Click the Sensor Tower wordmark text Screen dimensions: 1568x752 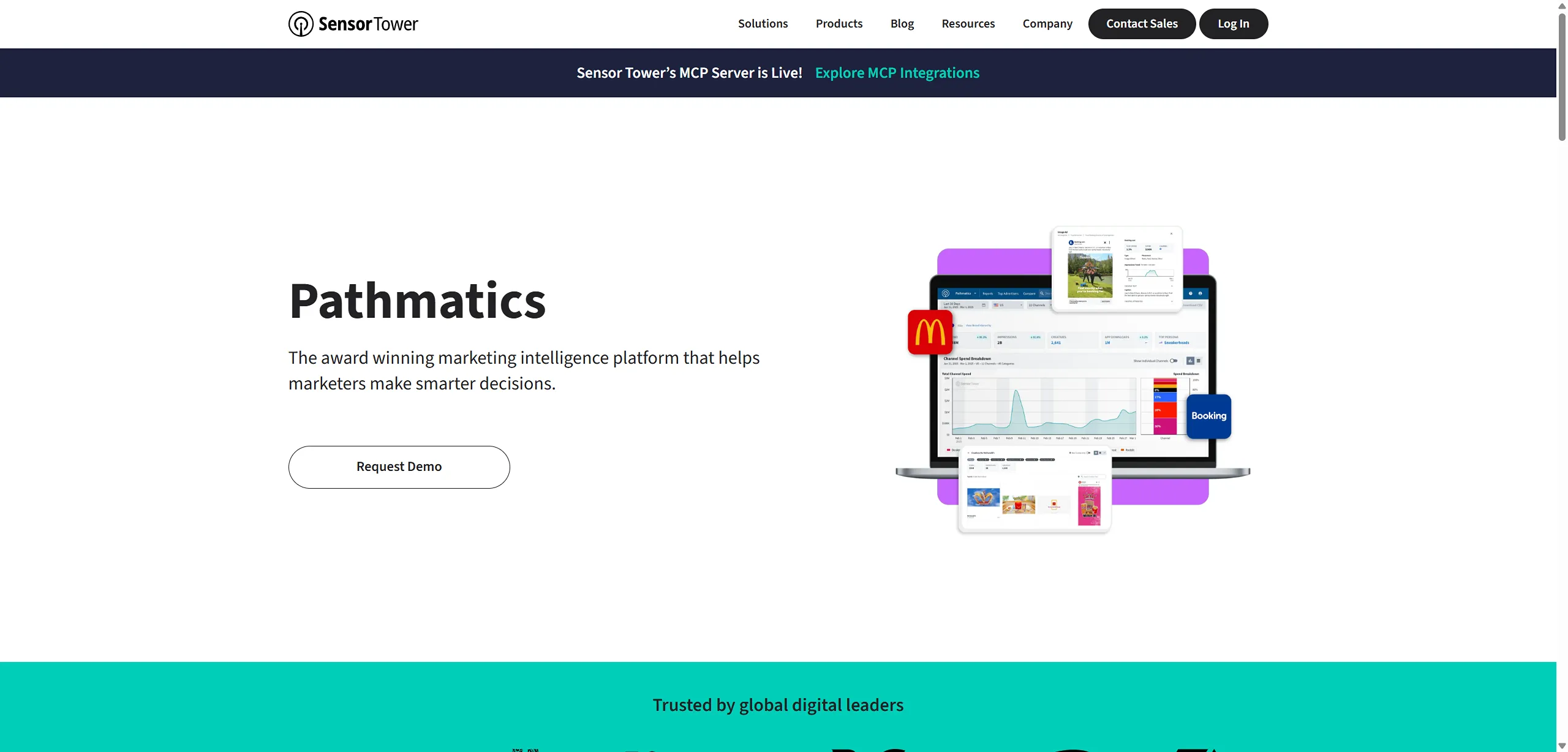368,24
